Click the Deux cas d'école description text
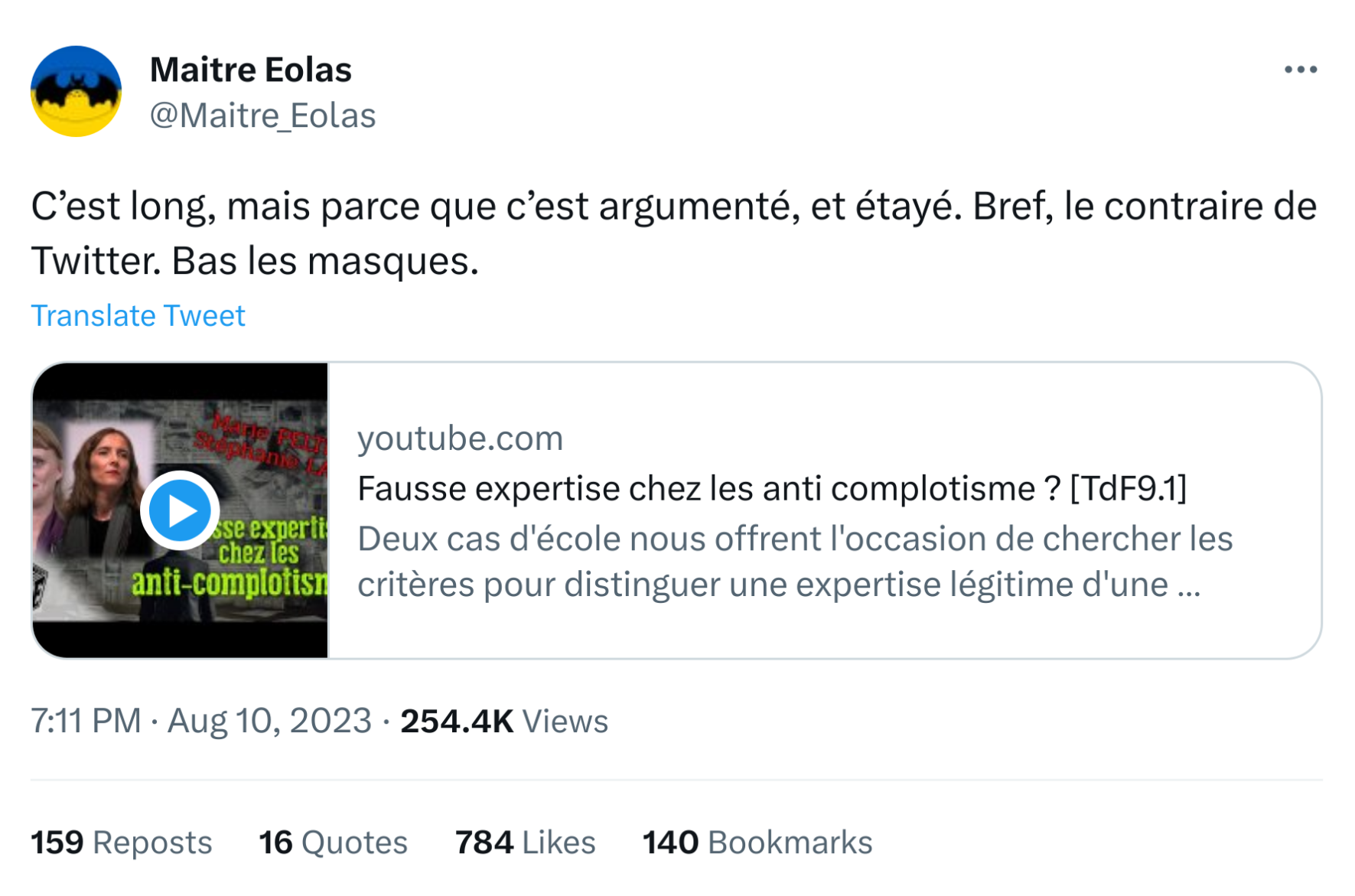 [x=795, y=562]
